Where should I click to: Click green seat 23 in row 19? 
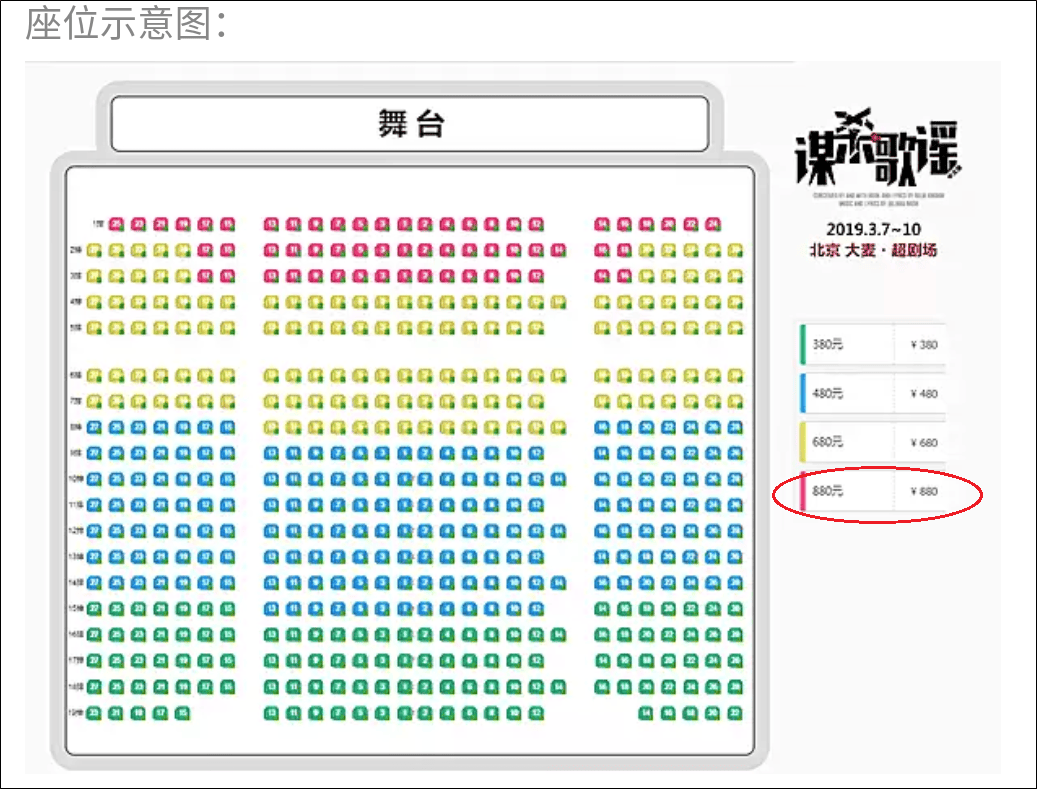(x=95, y=713)
